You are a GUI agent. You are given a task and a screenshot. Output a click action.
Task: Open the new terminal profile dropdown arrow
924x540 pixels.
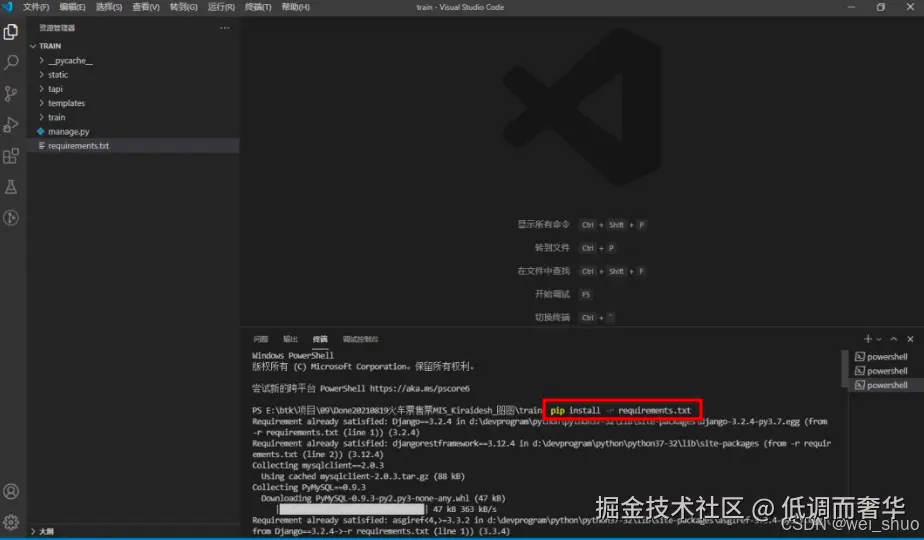[879, 339]
